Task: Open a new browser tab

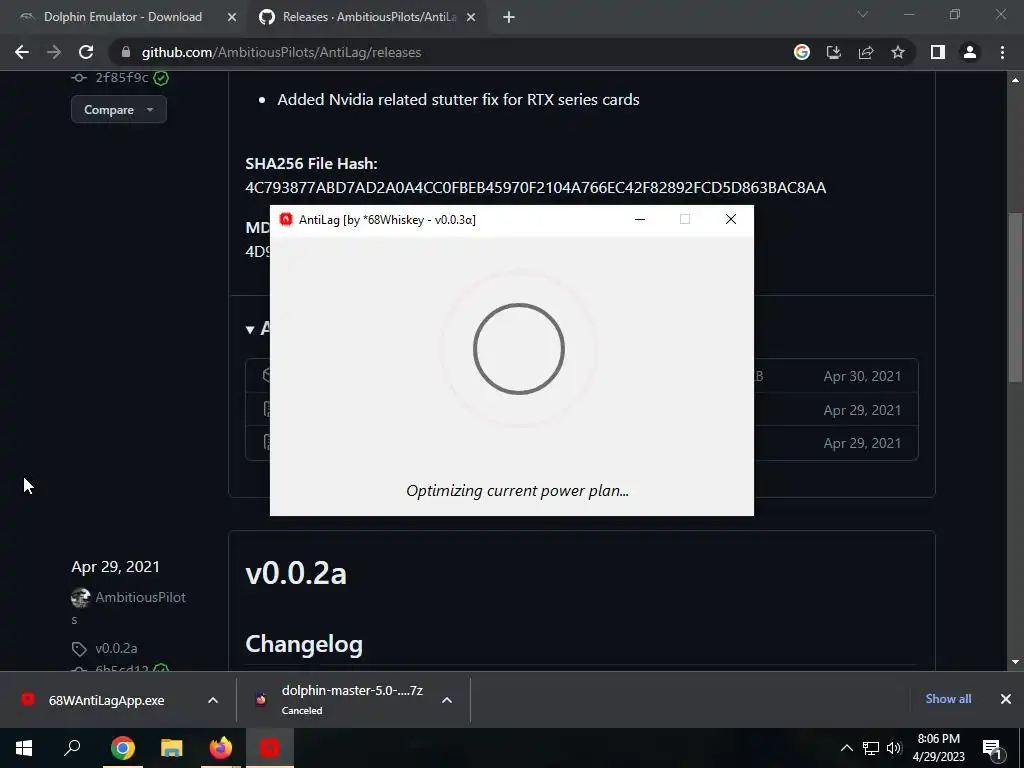Action: [509, 18]
